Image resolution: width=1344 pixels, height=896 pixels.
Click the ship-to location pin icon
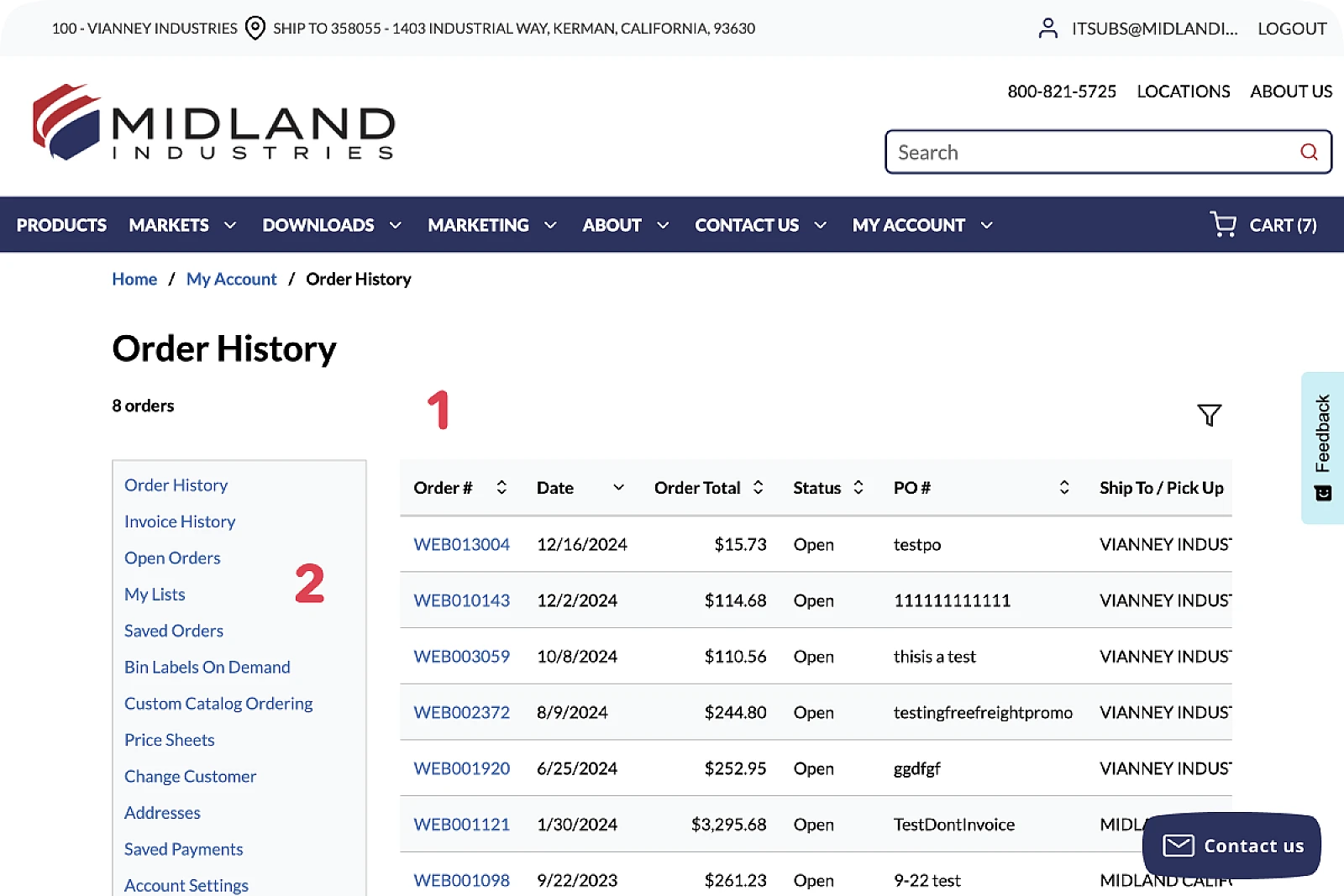click(255, 29)
